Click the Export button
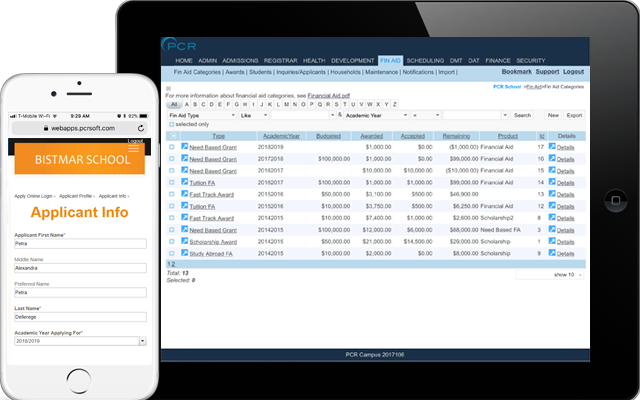The width and height of the screenshot is (640, 400). pyautogui.click(x=574, y=116)
